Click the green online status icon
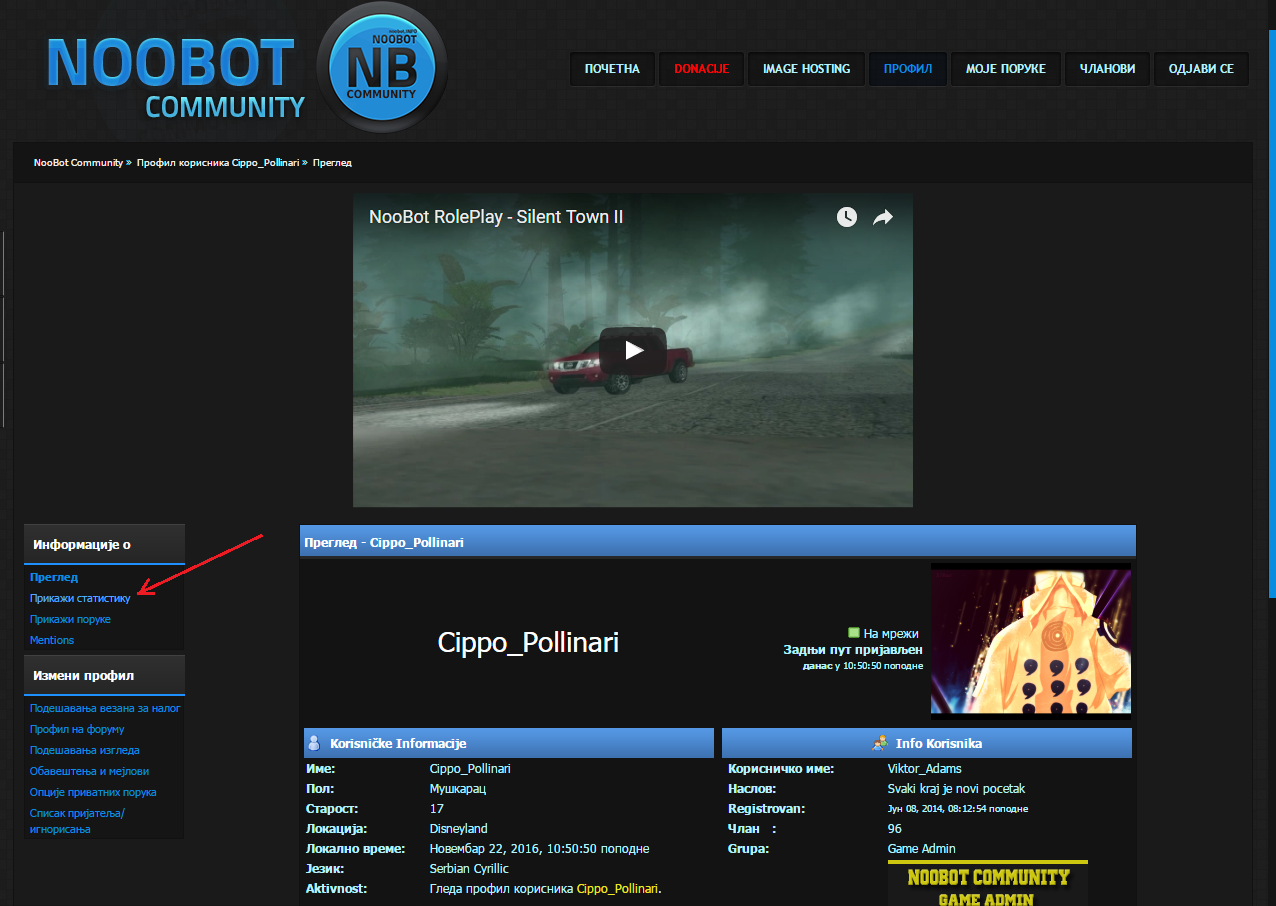 click(853, 633)
